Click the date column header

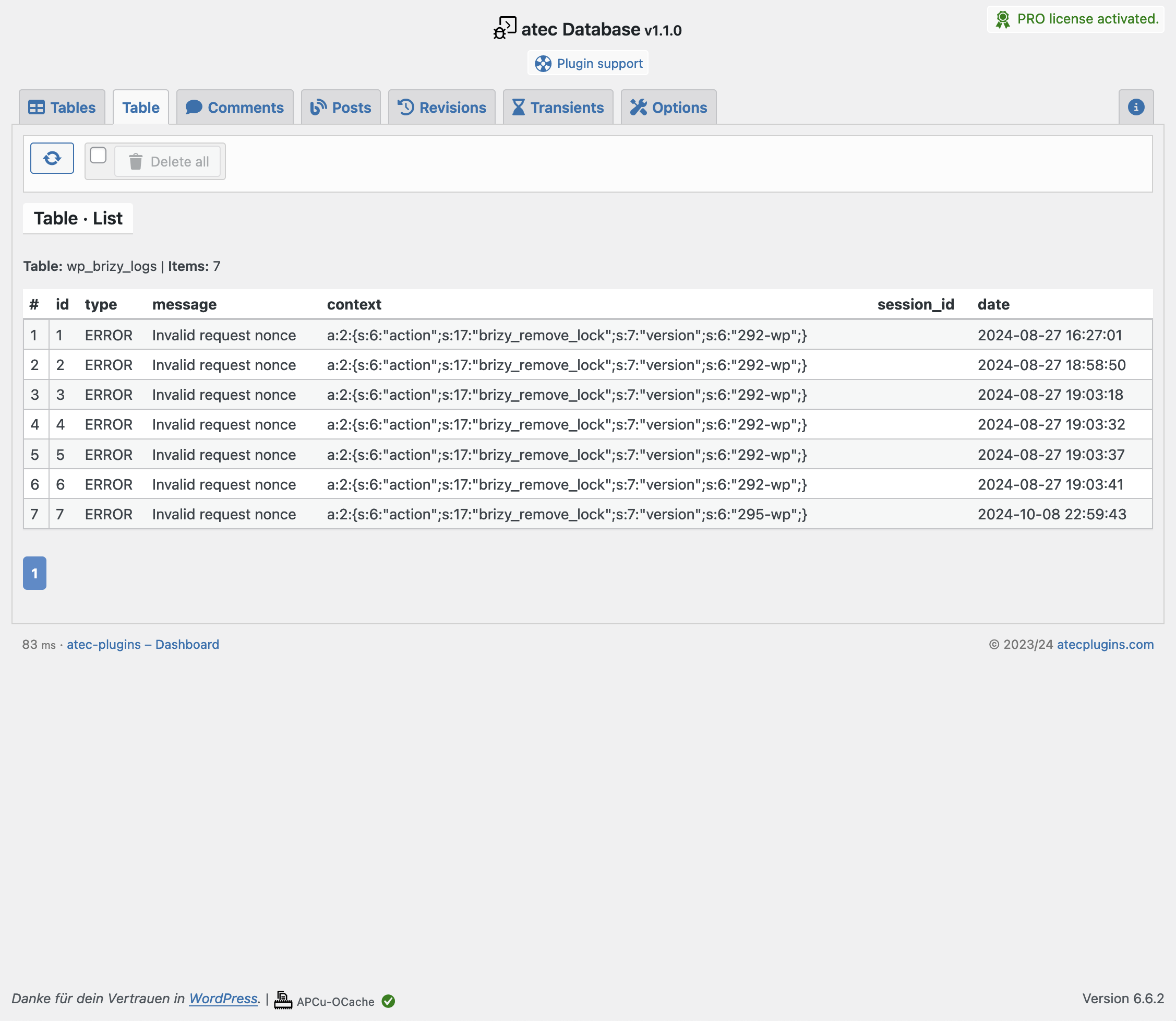click(x=994, y=304)
